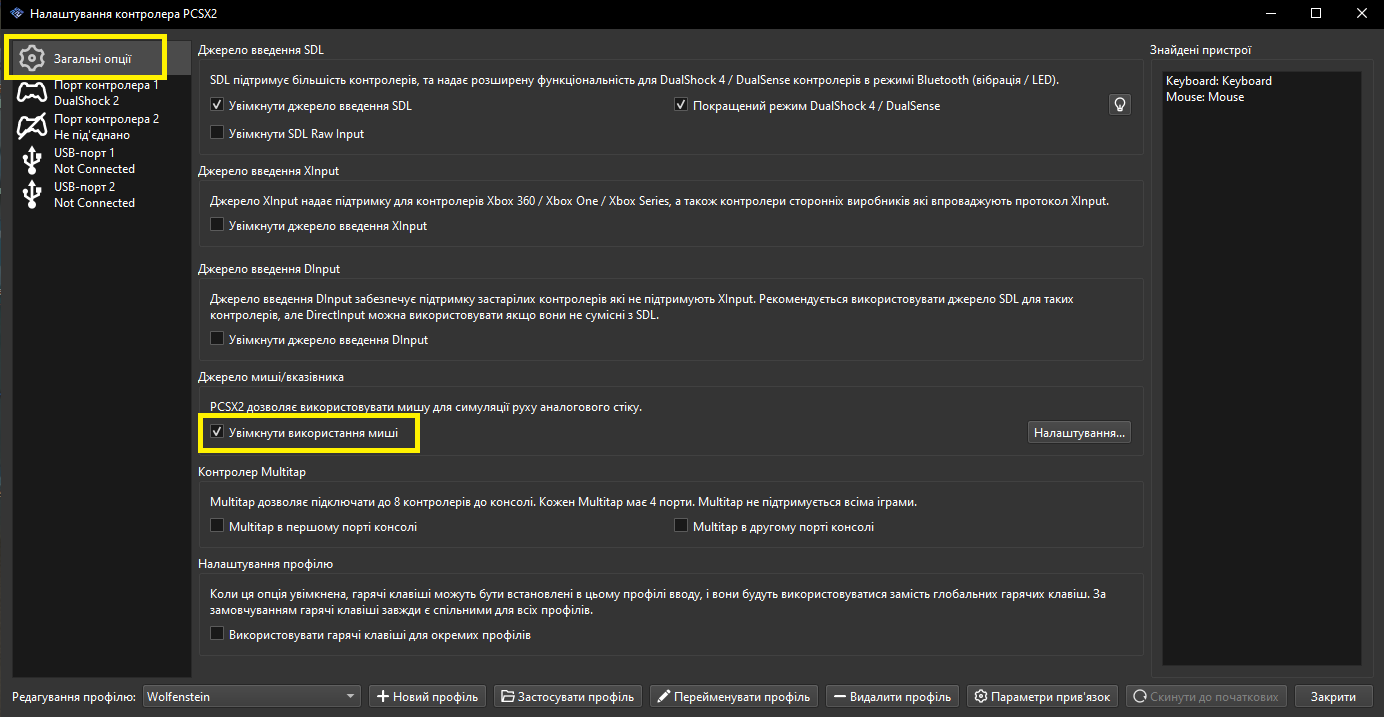This screenshot has width=1384, height=717.
Task: Disable the Увімкнути джерело введення SDL checkbox
Action: tap(217, 106)
